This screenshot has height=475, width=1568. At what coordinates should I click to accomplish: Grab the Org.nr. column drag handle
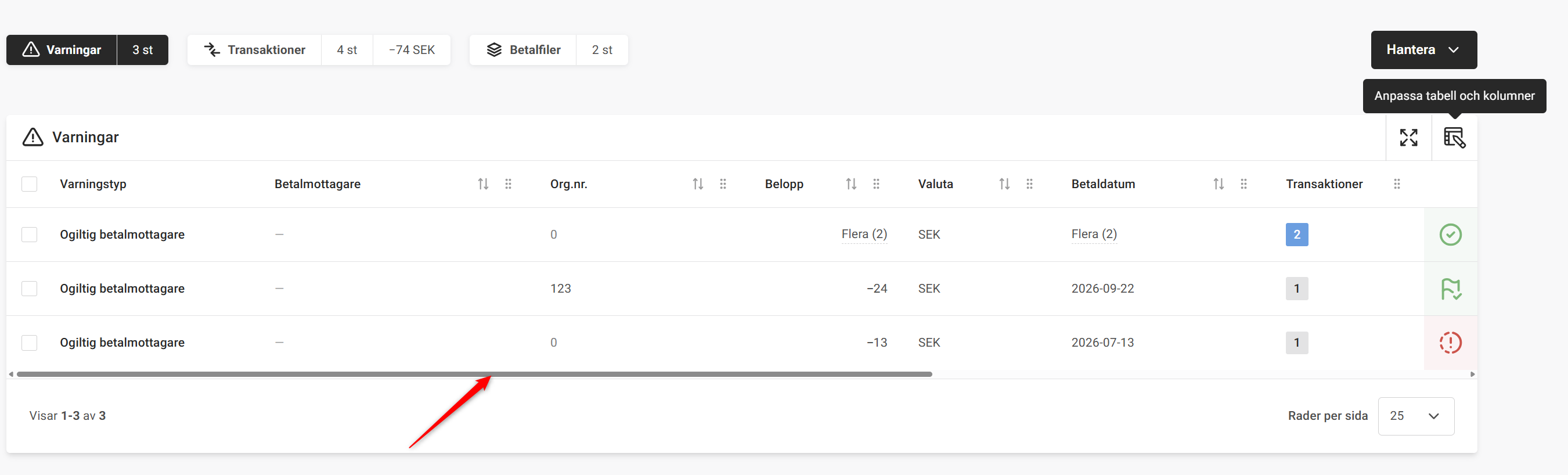pos(723,184)
